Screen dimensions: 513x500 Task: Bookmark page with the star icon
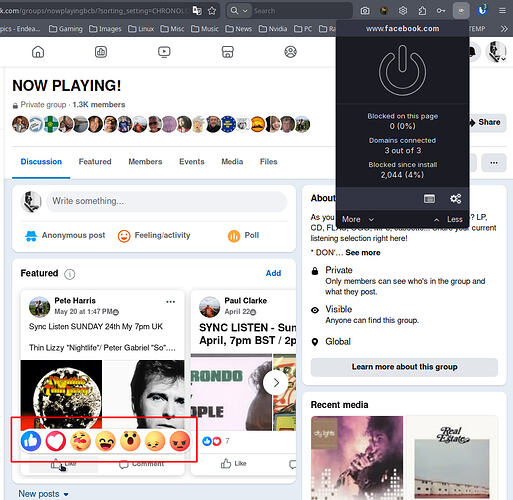[x=212, y=11]
